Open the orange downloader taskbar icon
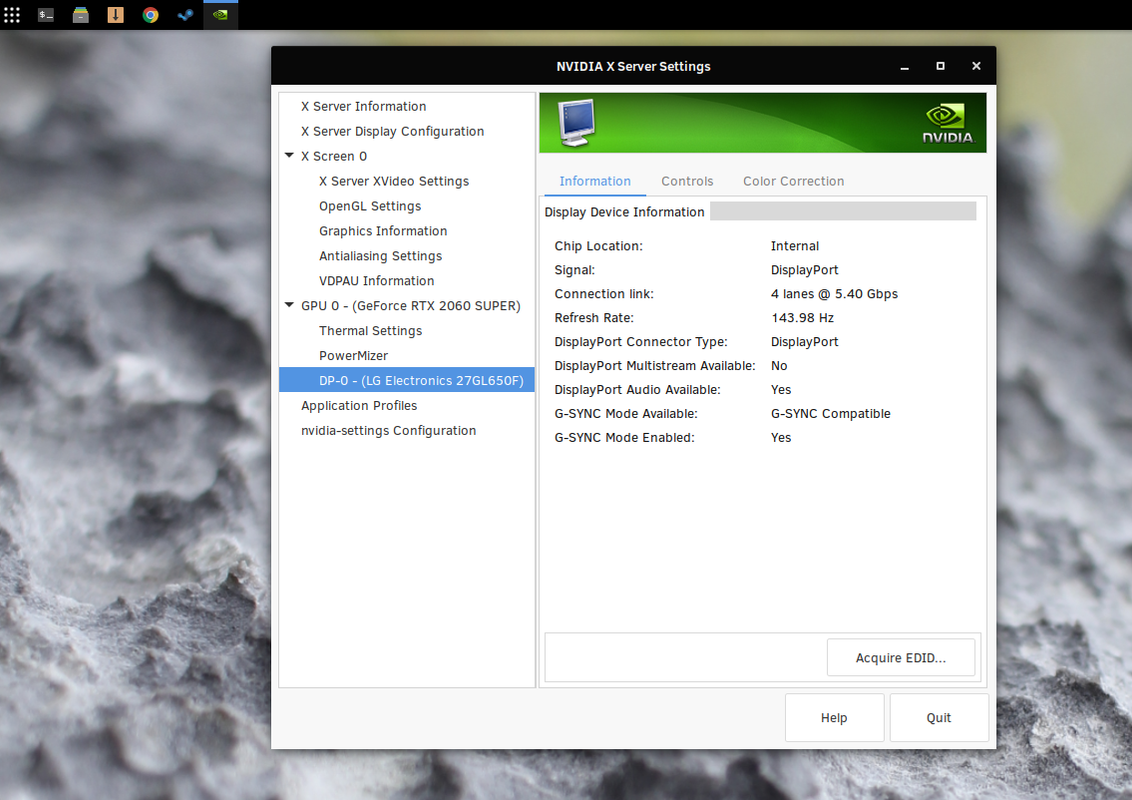This screenshot has width=1132, height=800. [116, 14]
